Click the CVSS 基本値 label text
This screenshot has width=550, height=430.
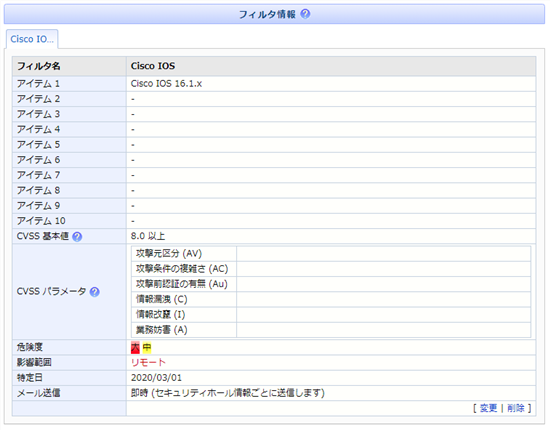coord(43,236)
